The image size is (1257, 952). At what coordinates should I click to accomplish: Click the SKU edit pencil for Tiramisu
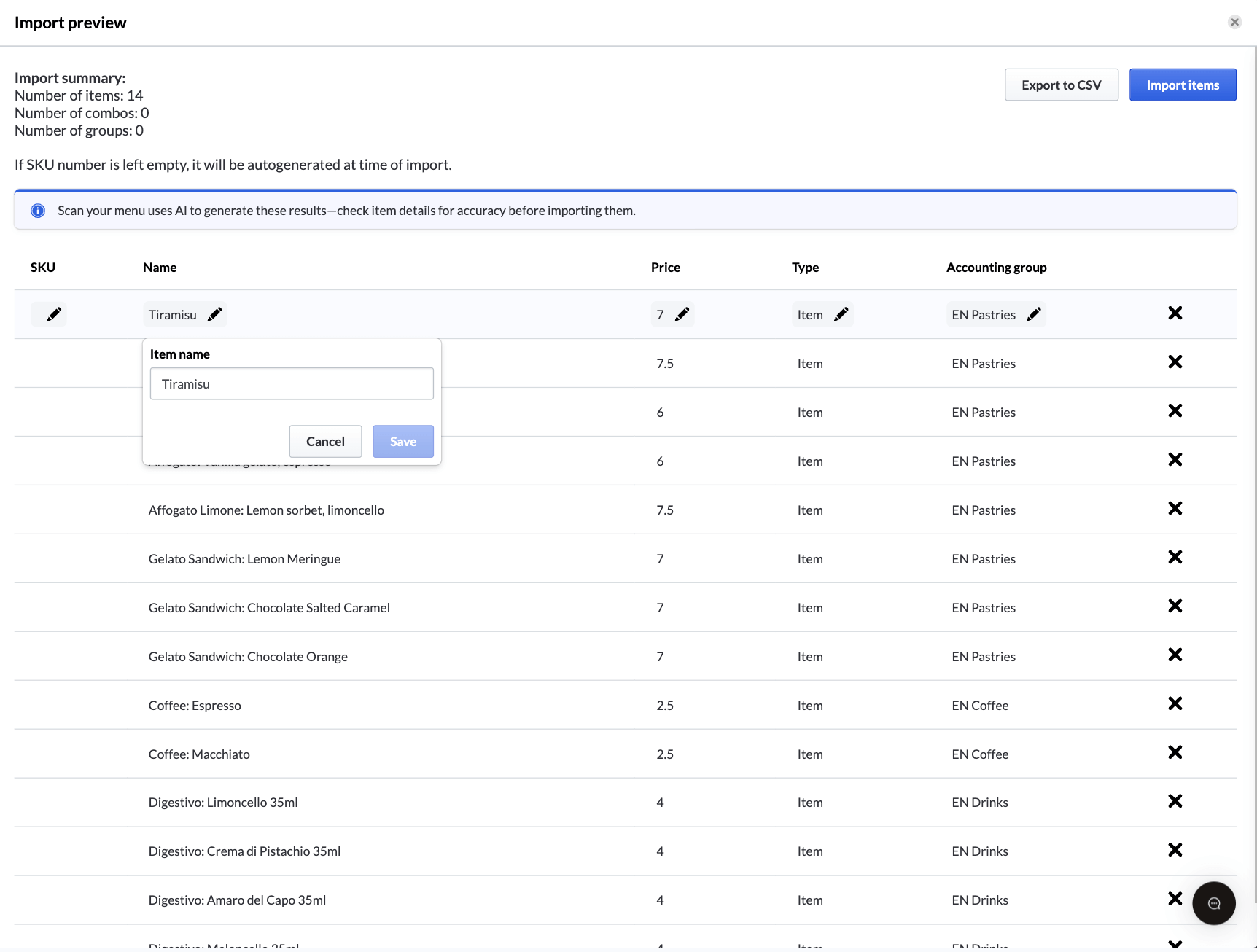coord(54,314)
